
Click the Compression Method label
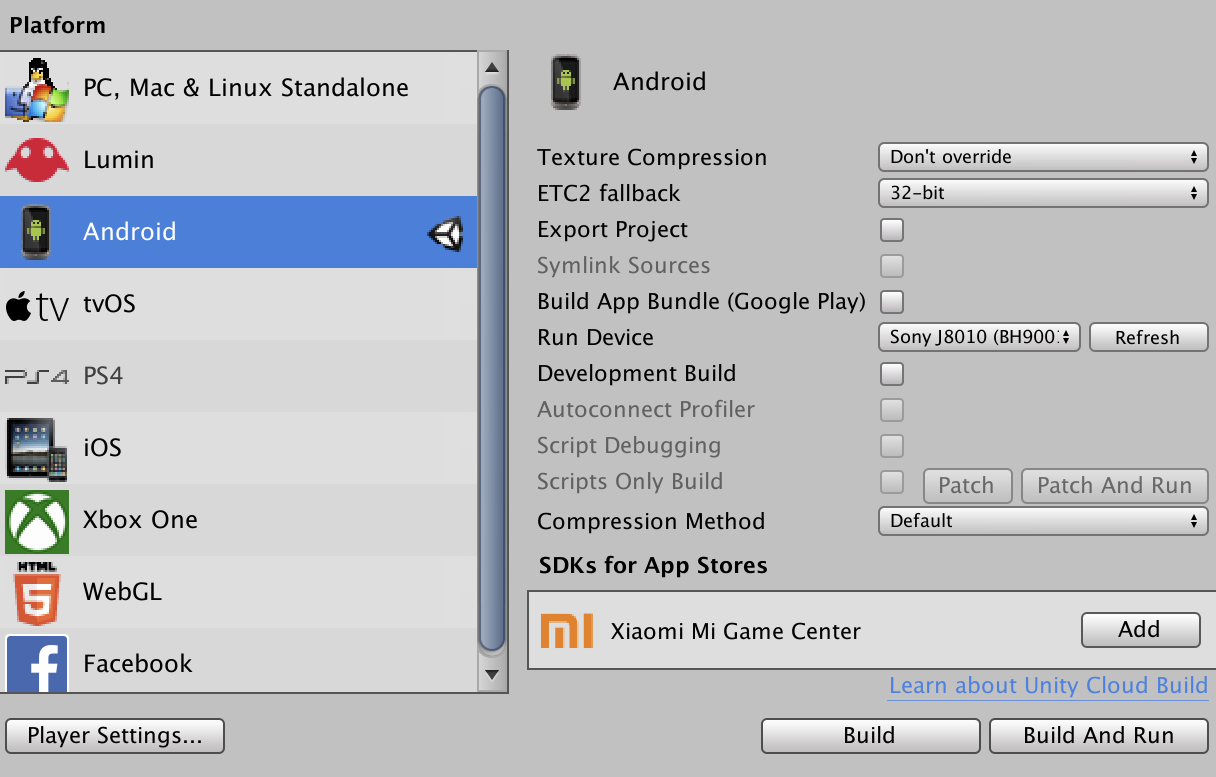pos(651,522)
